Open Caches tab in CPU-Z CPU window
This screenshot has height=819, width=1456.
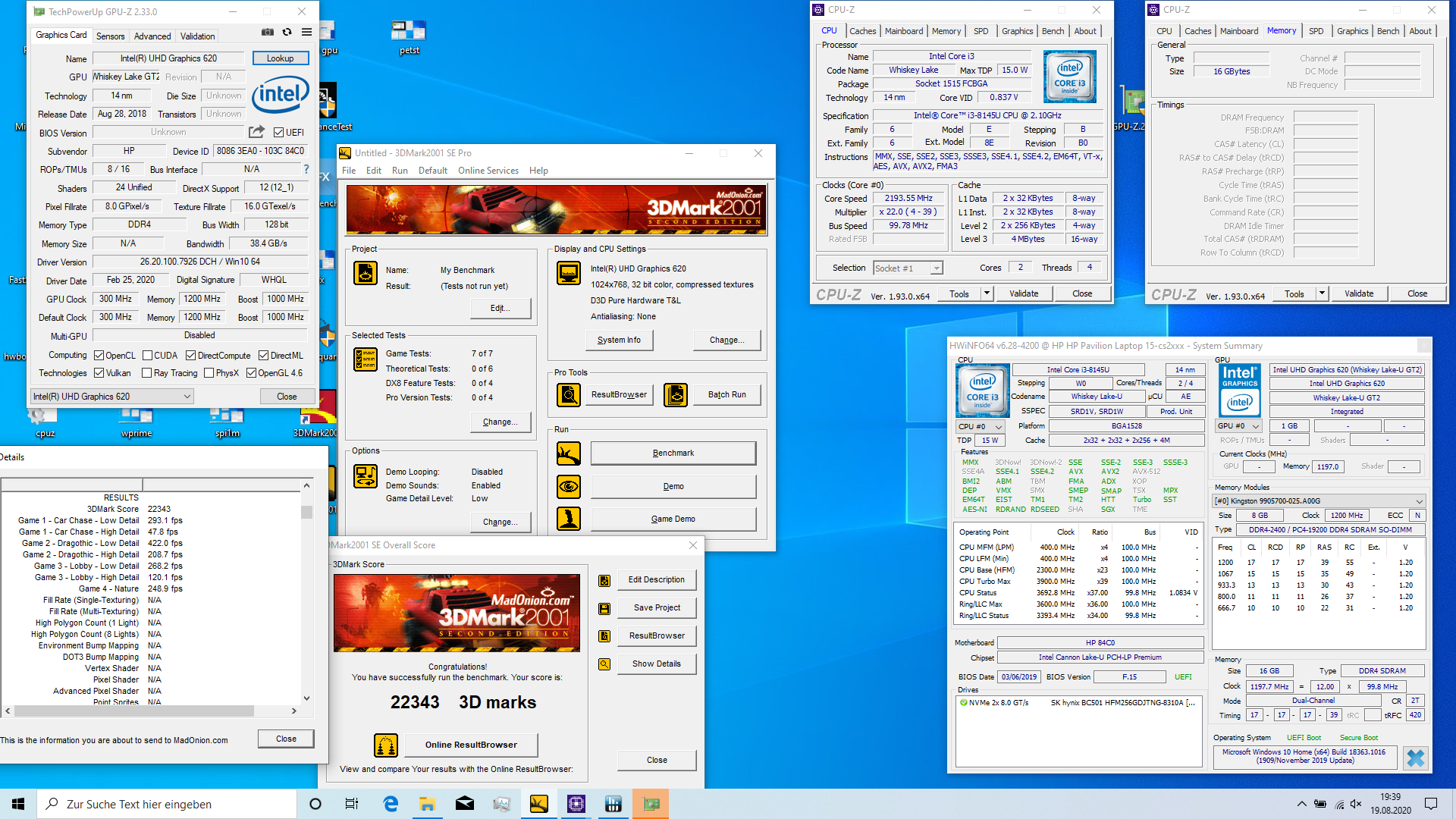(x=862, y=31)
